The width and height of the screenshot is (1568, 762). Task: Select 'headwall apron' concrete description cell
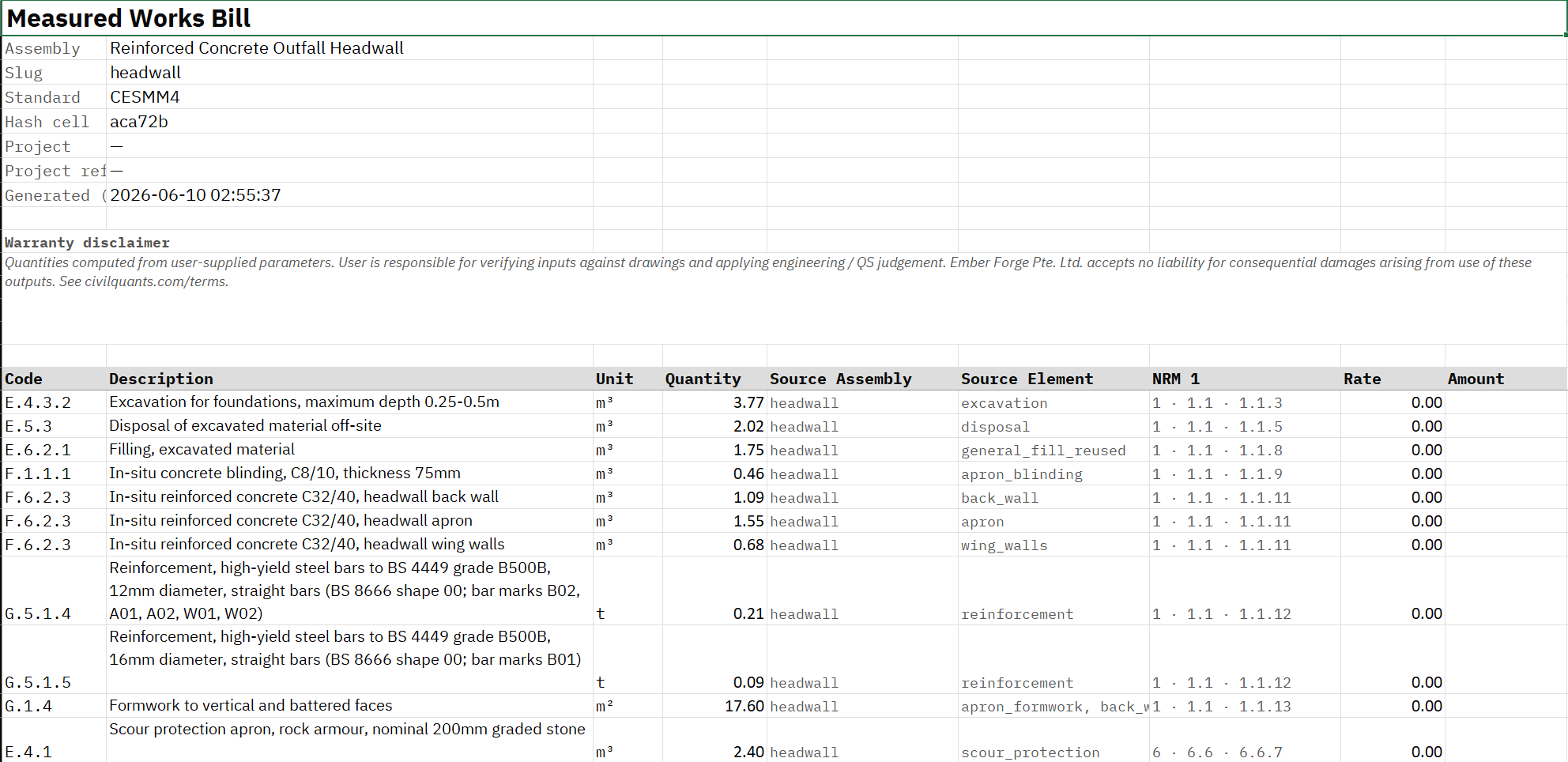click(349, 521)
